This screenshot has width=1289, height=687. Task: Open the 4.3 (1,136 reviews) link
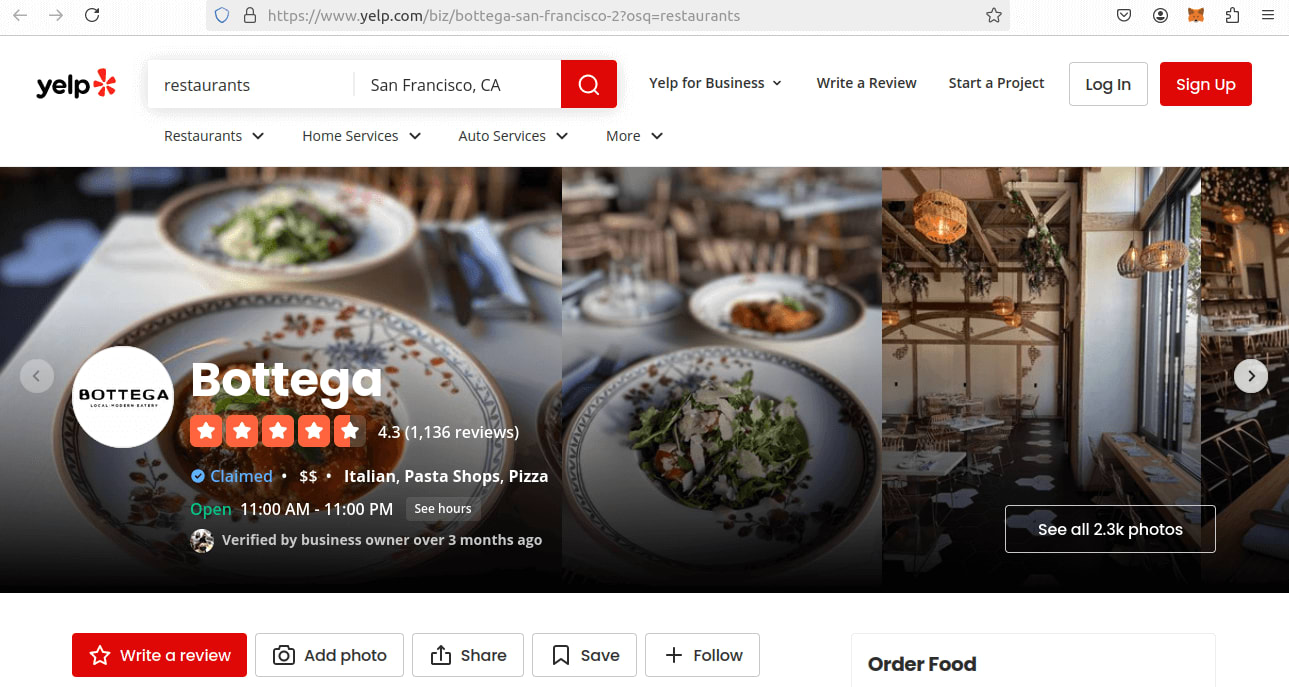pyautogui.click(x=448, y=432)
